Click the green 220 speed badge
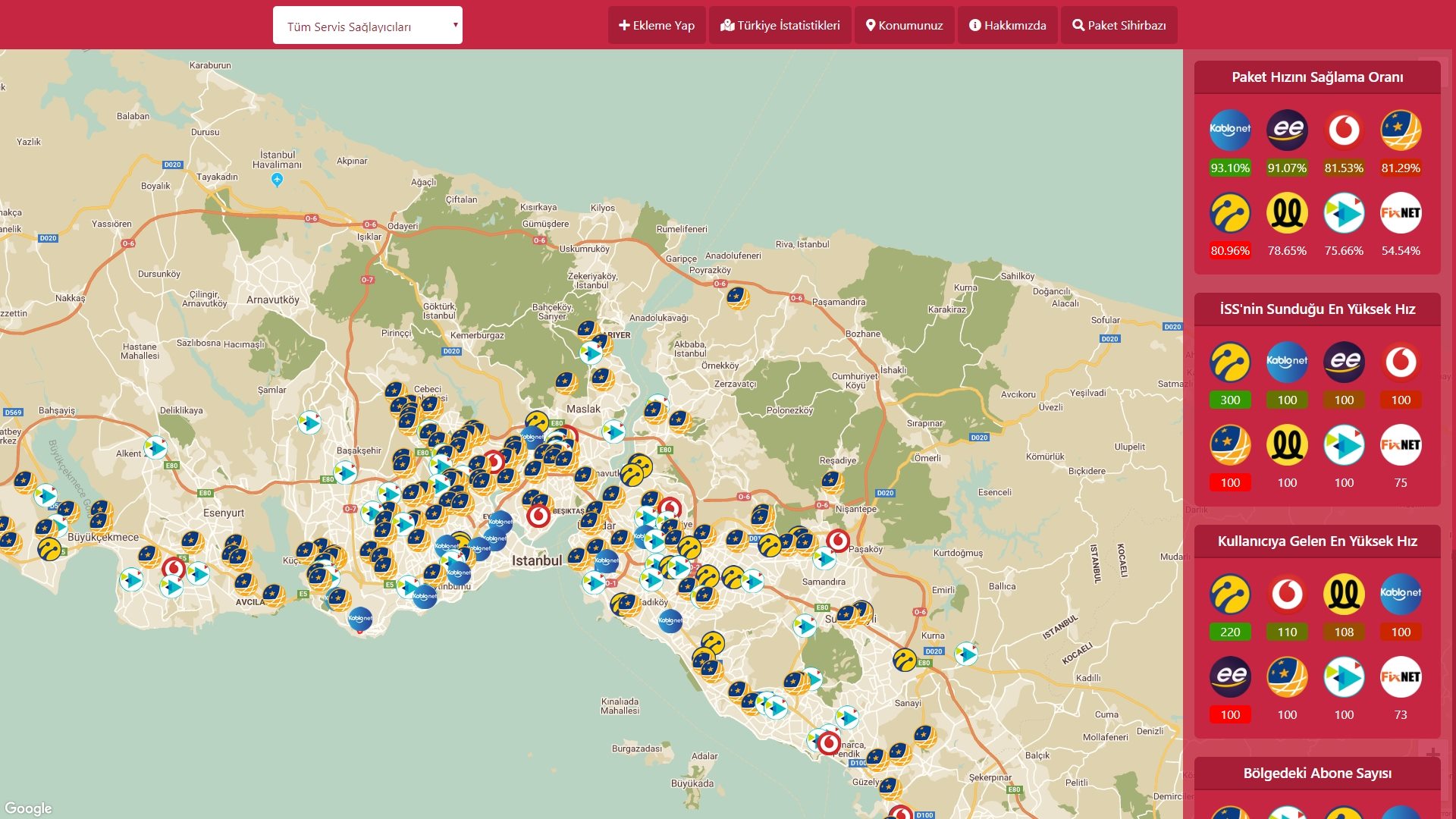The width and height of the screenshot is (1456, 819). [1230, 632]
